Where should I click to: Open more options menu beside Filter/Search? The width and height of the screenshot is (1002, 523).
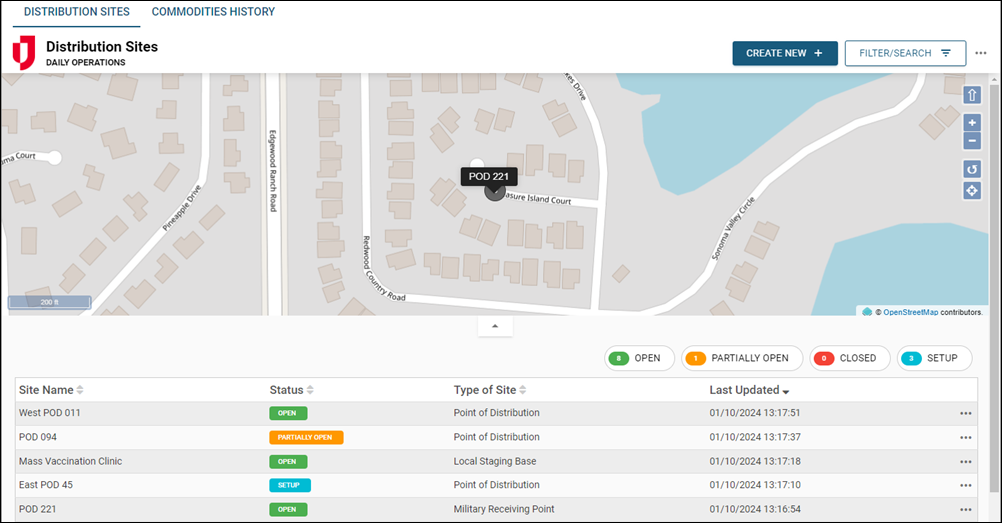(981, 53)
